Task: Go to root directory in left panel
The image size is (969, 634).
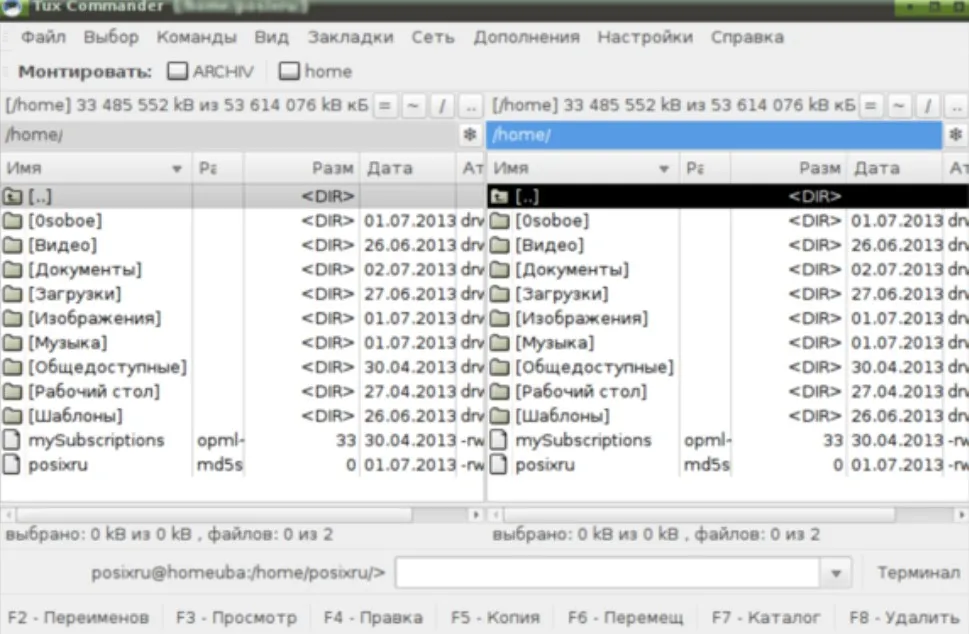Action: pyautogui.click(x=441, y=106)
